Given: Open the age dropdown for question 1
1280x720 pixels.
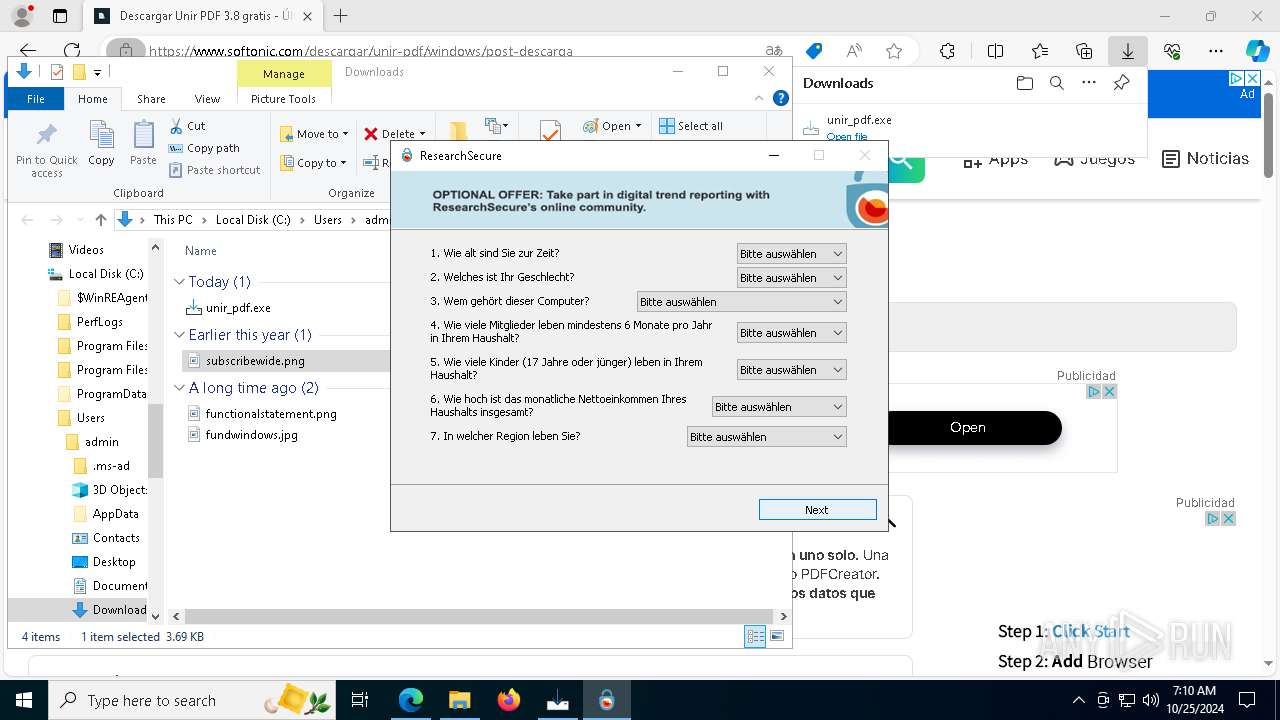Looking at the screenshot, I should coord(791,254).
